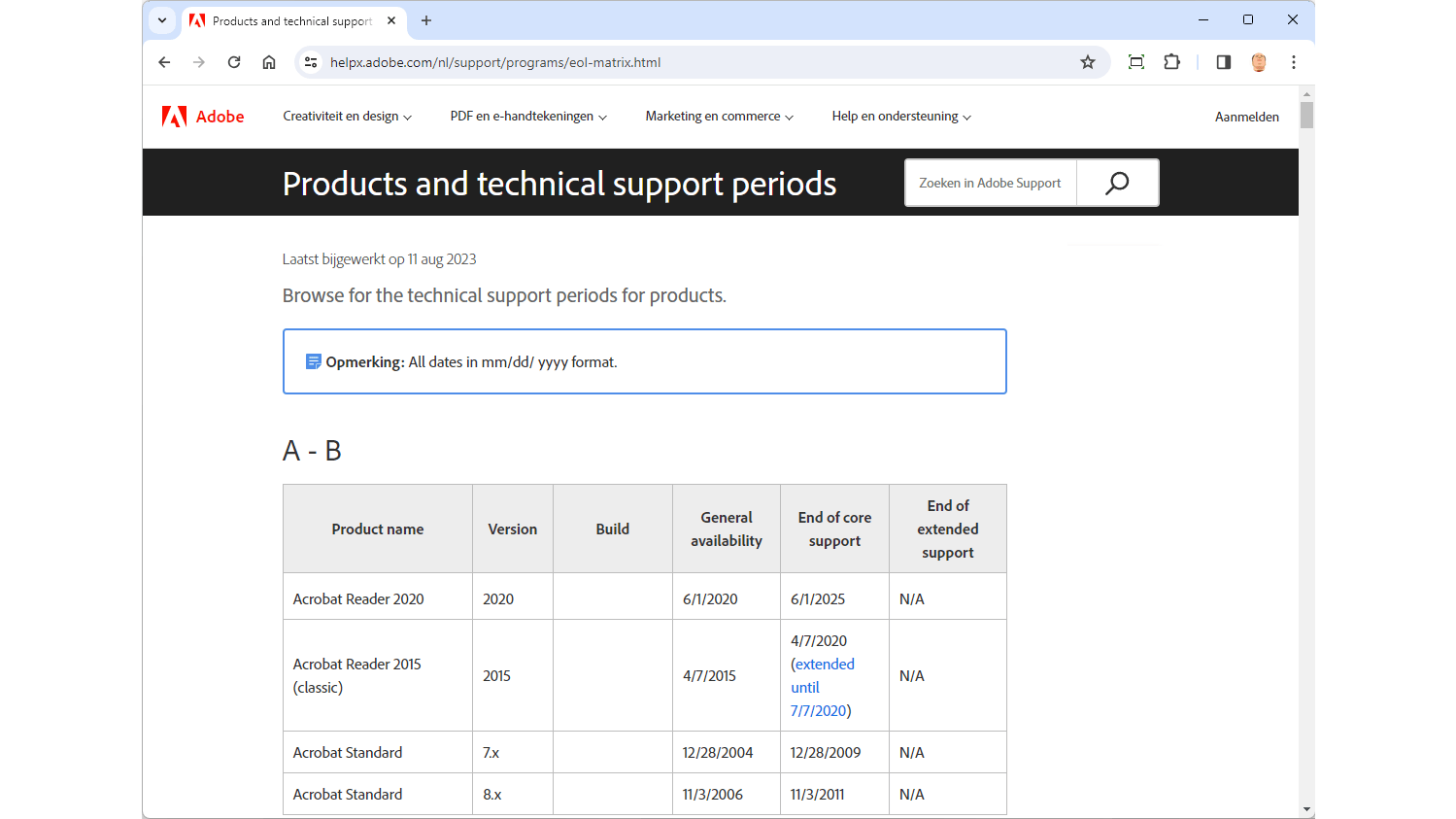Viewport: 1456px width, 819px height.
Task: Open the Chrome side panel
Action: tap(1224, 62)
